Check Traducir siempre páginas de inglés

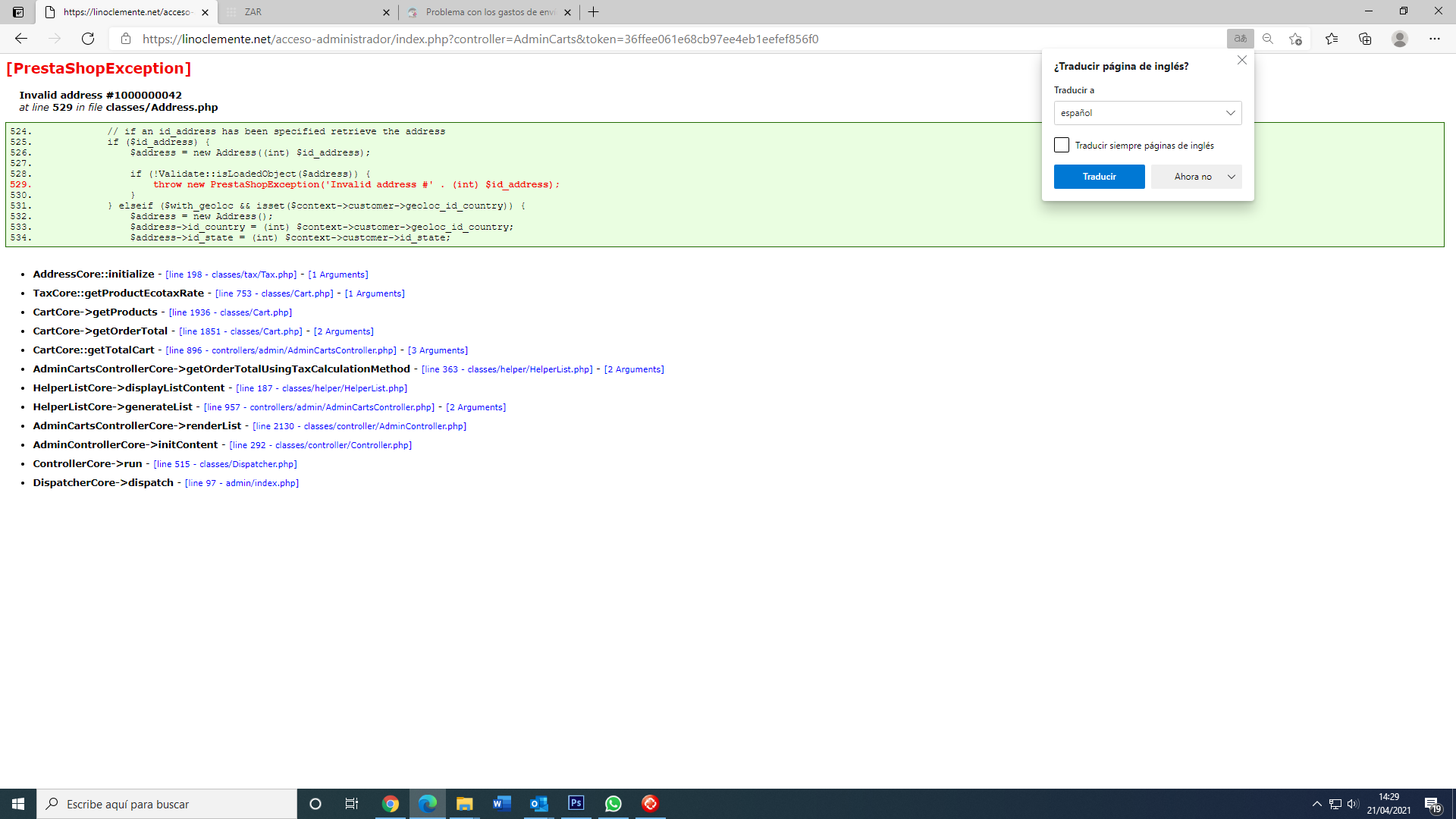click(1062, 145)
